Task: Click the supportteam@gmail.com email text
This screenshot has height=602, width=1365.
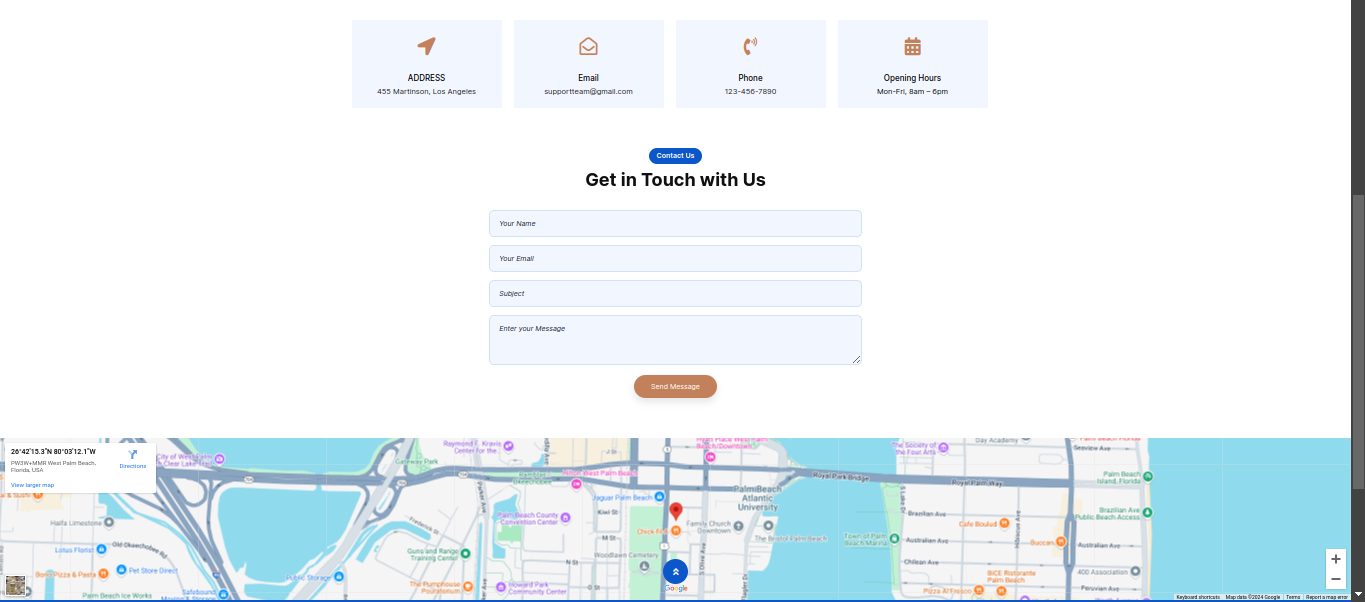Action: click(x=588, y=92)
